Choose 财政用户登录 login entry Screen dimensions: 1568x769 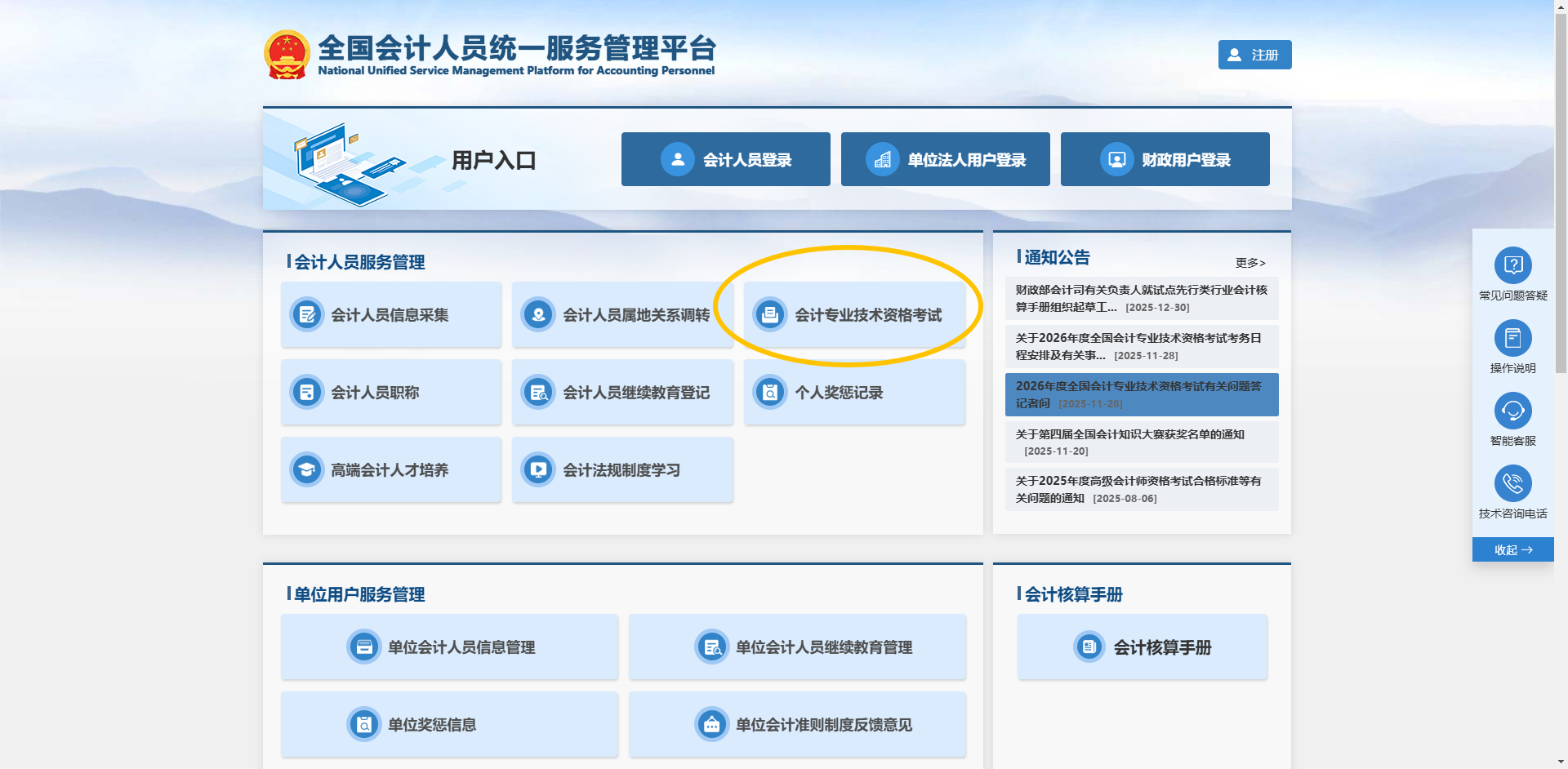(x=1165, y=159)
